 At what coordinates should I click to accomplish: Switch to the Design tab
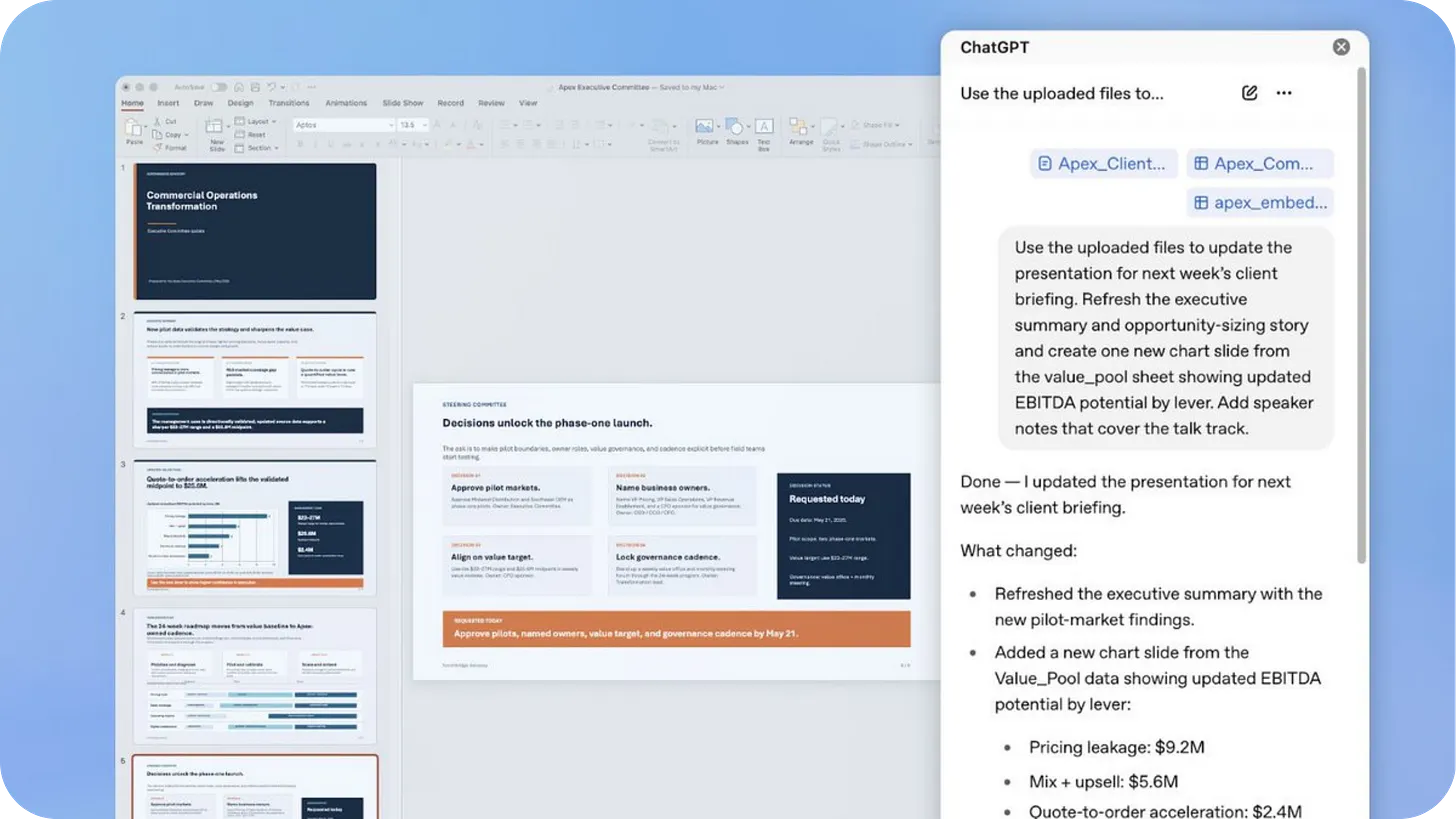pyautogui.click(x=240, y=103)
